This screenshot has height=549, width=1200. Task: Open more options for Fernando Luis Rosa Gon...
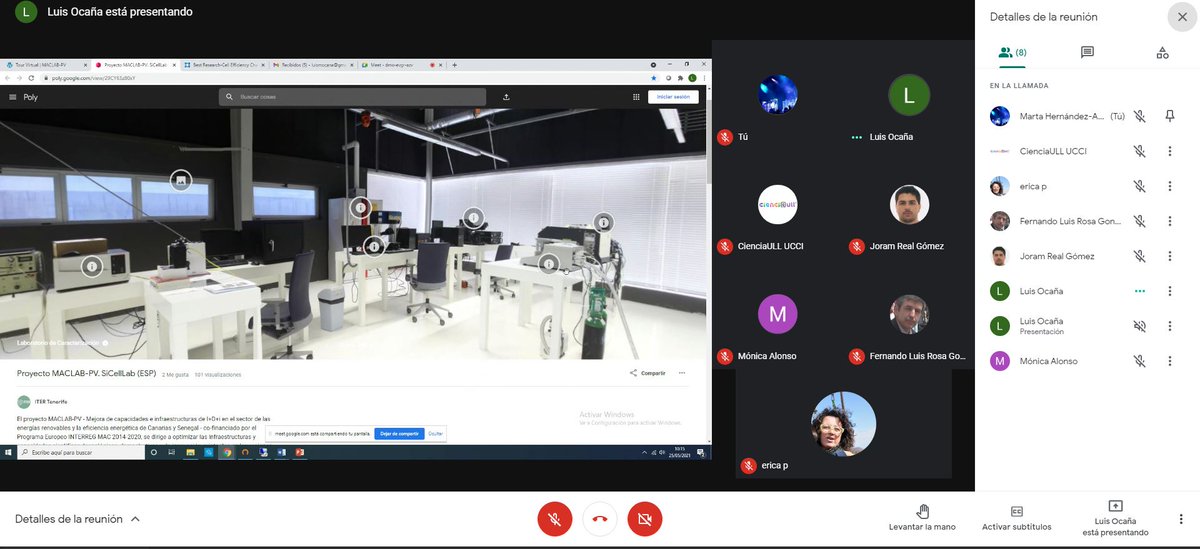(1170, 221)
